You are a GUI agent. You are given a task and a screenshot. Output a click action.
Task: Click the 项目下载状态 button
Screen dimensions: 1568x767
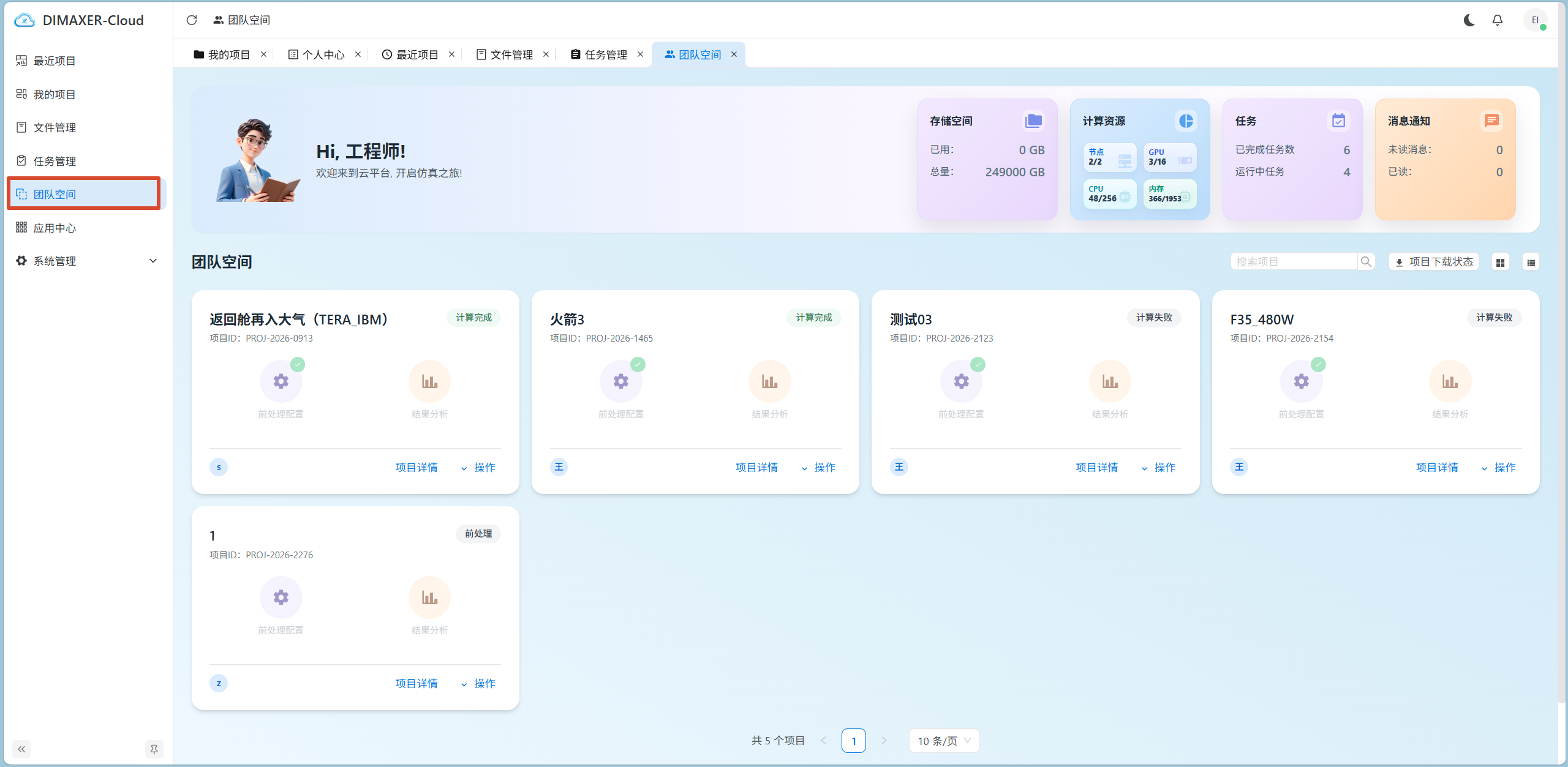[x=1434, y=262]
